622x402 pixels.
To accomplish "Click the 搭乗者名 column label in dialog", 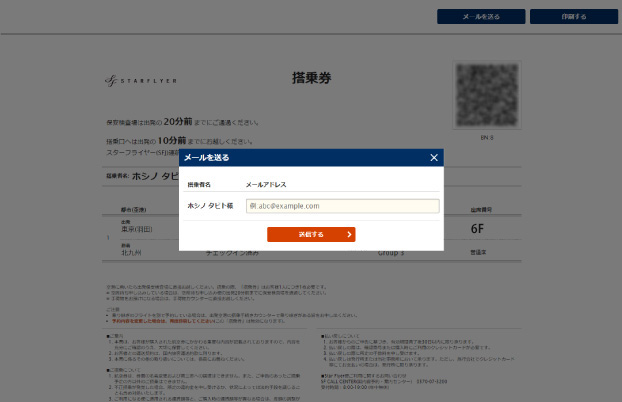I will tap(199, 185).
